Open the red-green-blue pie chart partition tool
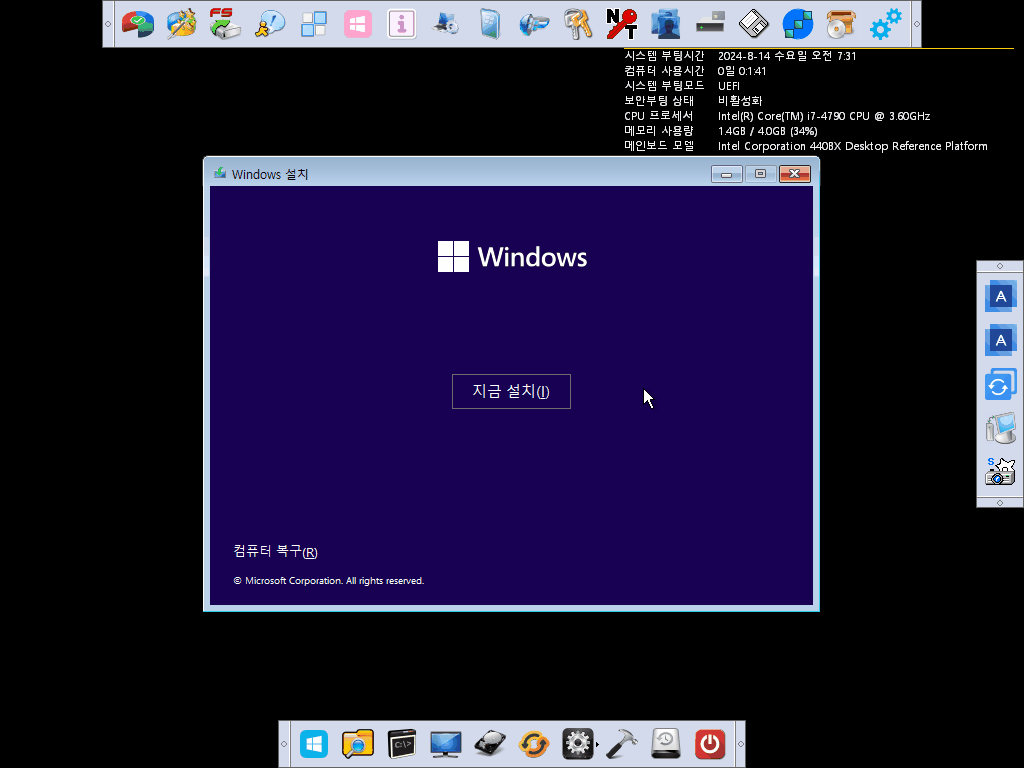Viewport: 1024px width, 768px height. coord(138,24)
